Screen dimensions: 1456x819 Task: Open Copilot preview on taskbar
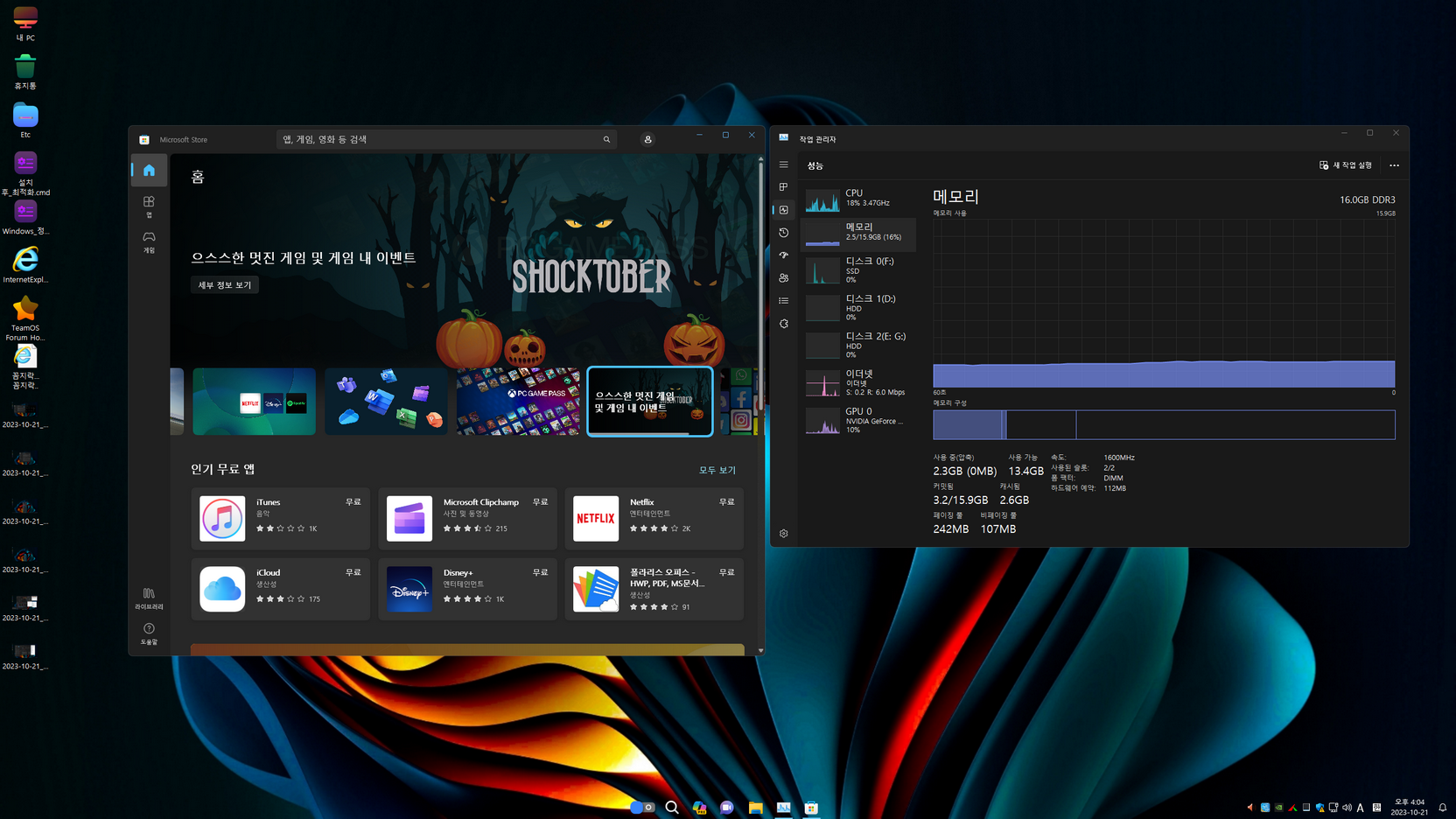point(699,808)
